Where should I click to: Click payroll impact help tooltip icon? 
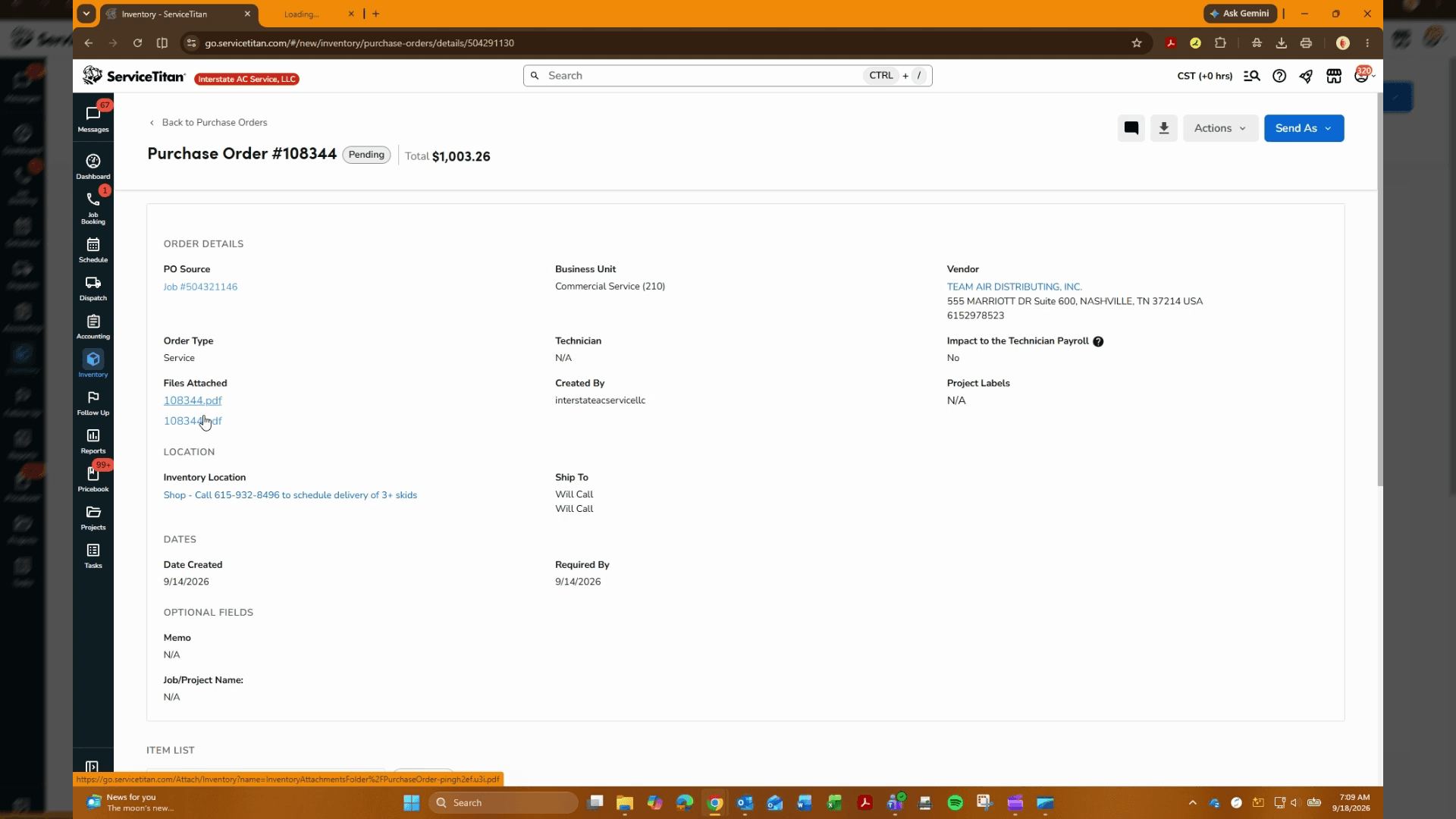tap(1098, 341)
